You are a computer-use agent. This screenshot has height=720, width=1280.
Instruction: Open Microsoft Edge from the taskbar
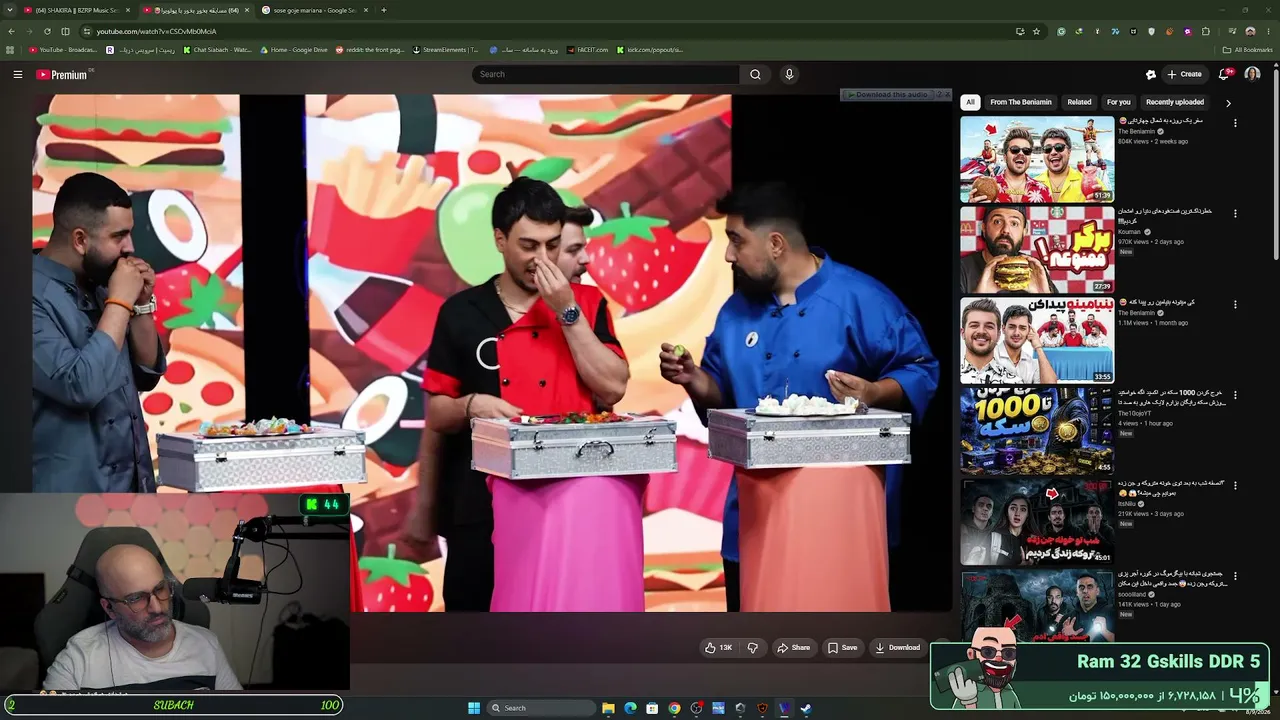click(x=630, y=708)
